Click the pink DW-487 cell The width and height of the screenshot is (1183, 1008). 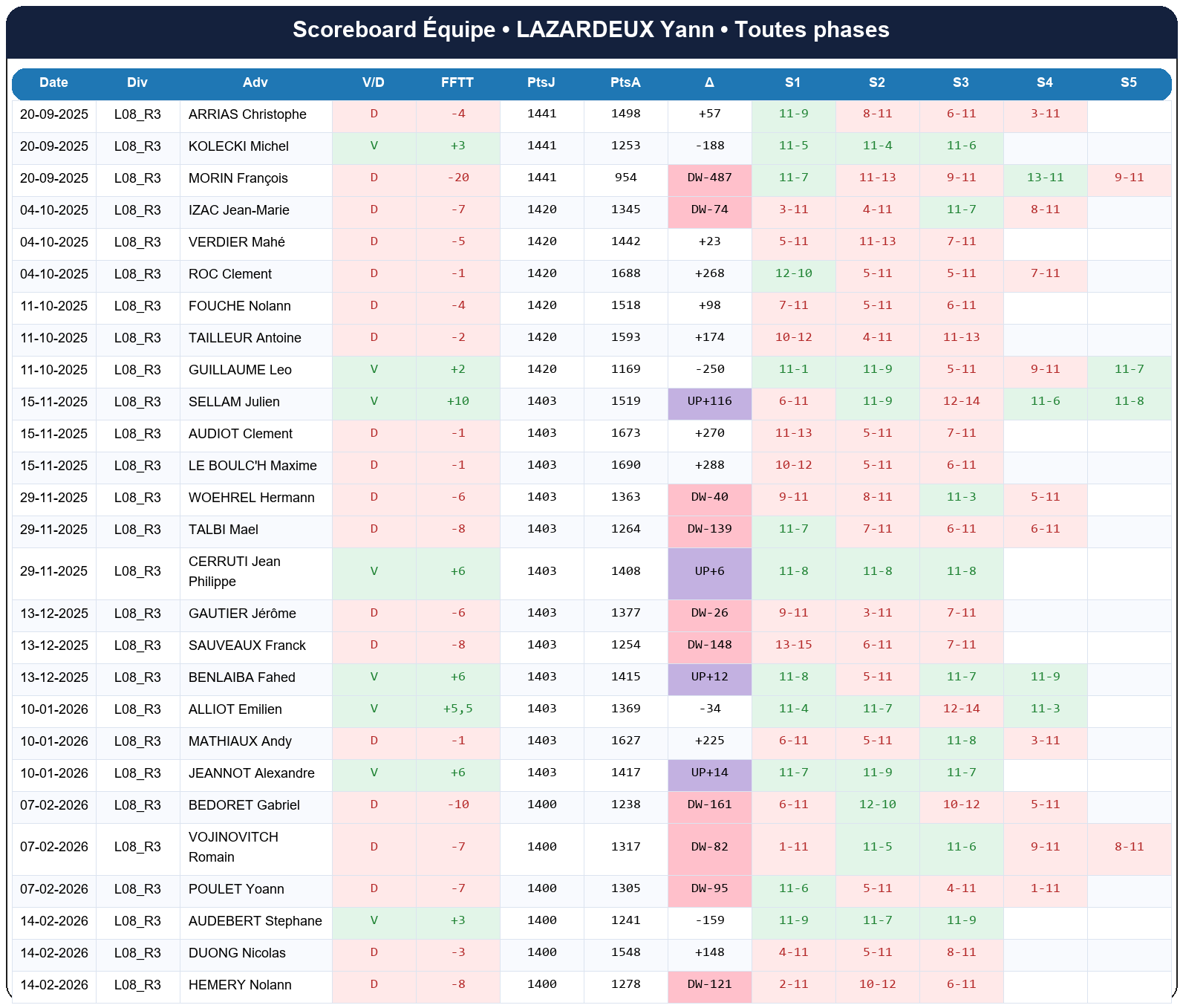(x=709, y=178)
